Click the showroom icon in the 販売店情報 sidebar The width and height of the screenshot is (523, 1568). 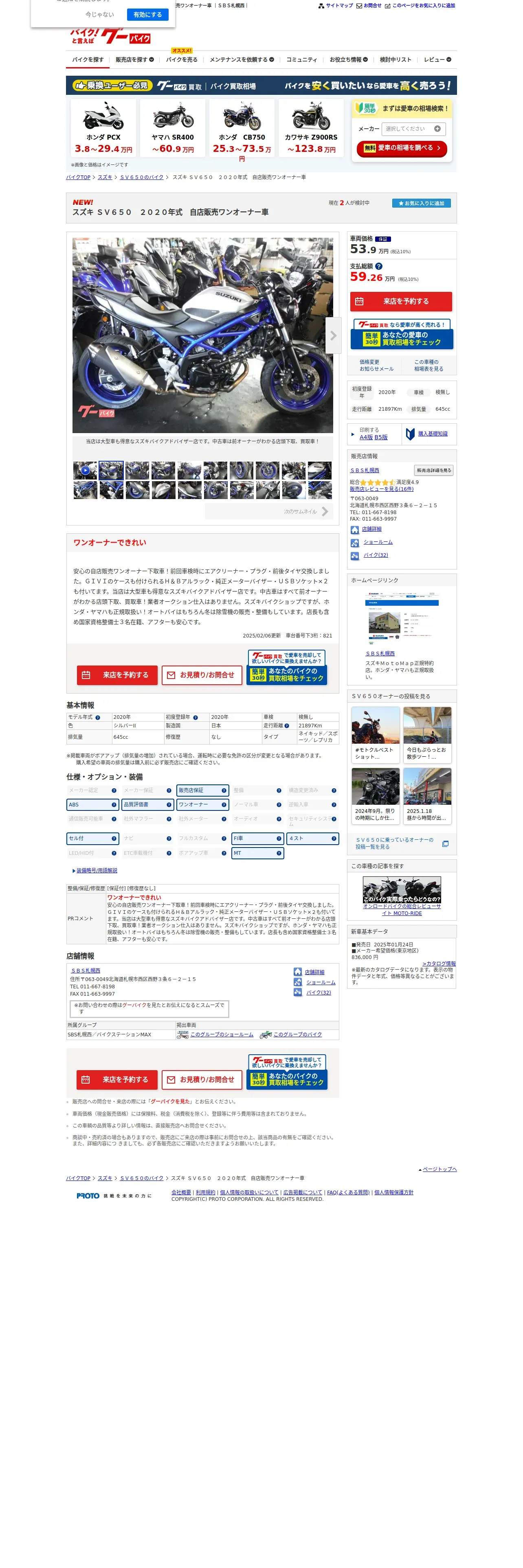(x=355, y=542)
